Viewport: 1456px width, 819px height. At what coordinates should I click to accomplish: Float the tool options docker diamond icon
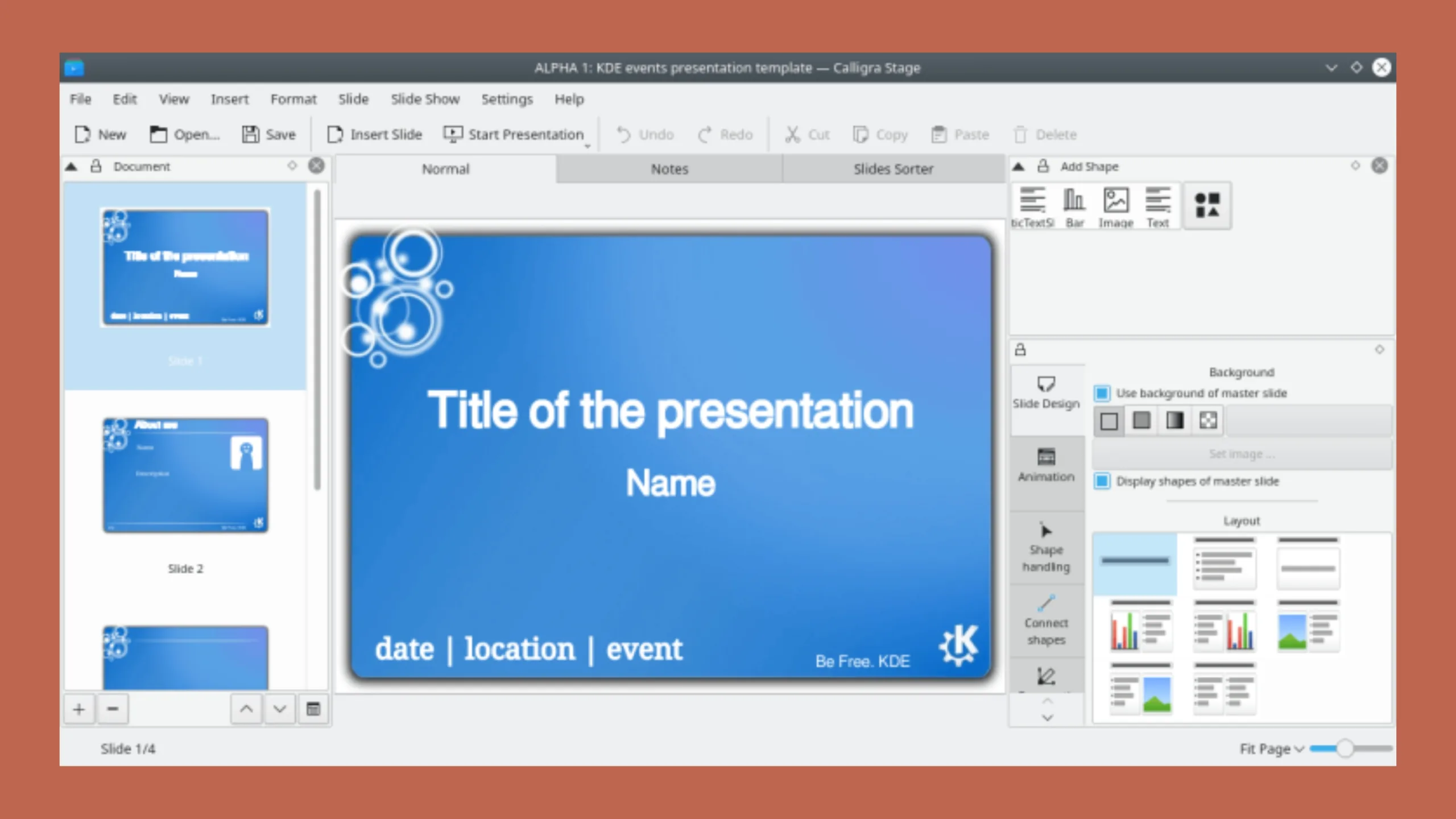1380,349
